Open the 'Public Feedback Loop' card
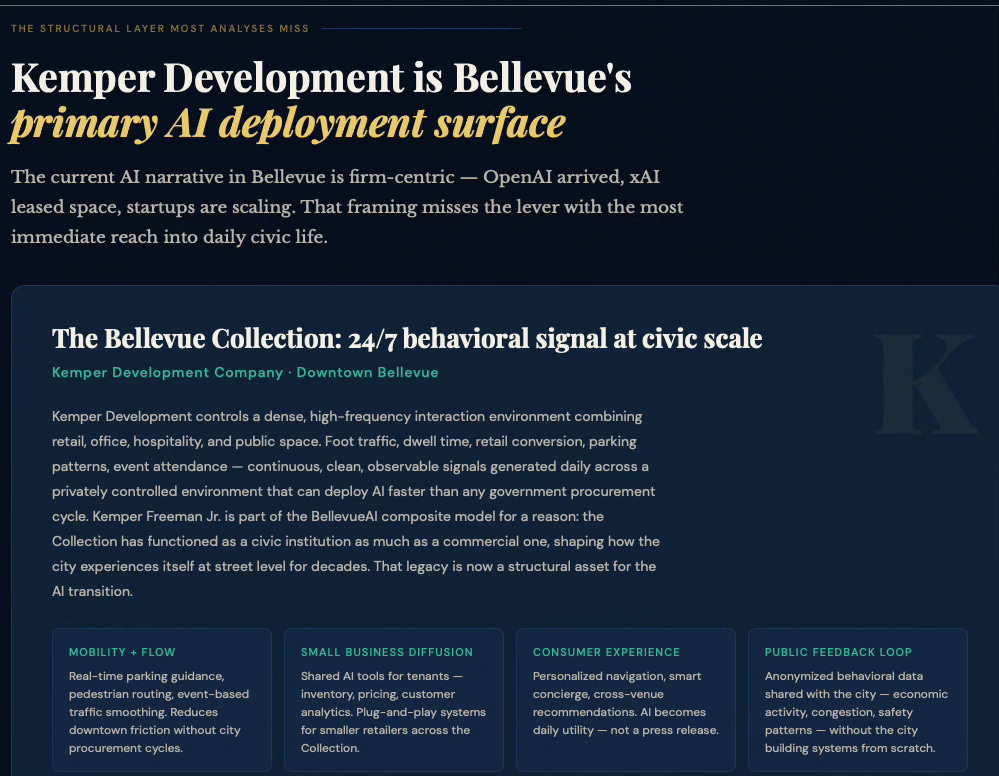999x776 pixels. pyautogui.click(x=858, y=700)
